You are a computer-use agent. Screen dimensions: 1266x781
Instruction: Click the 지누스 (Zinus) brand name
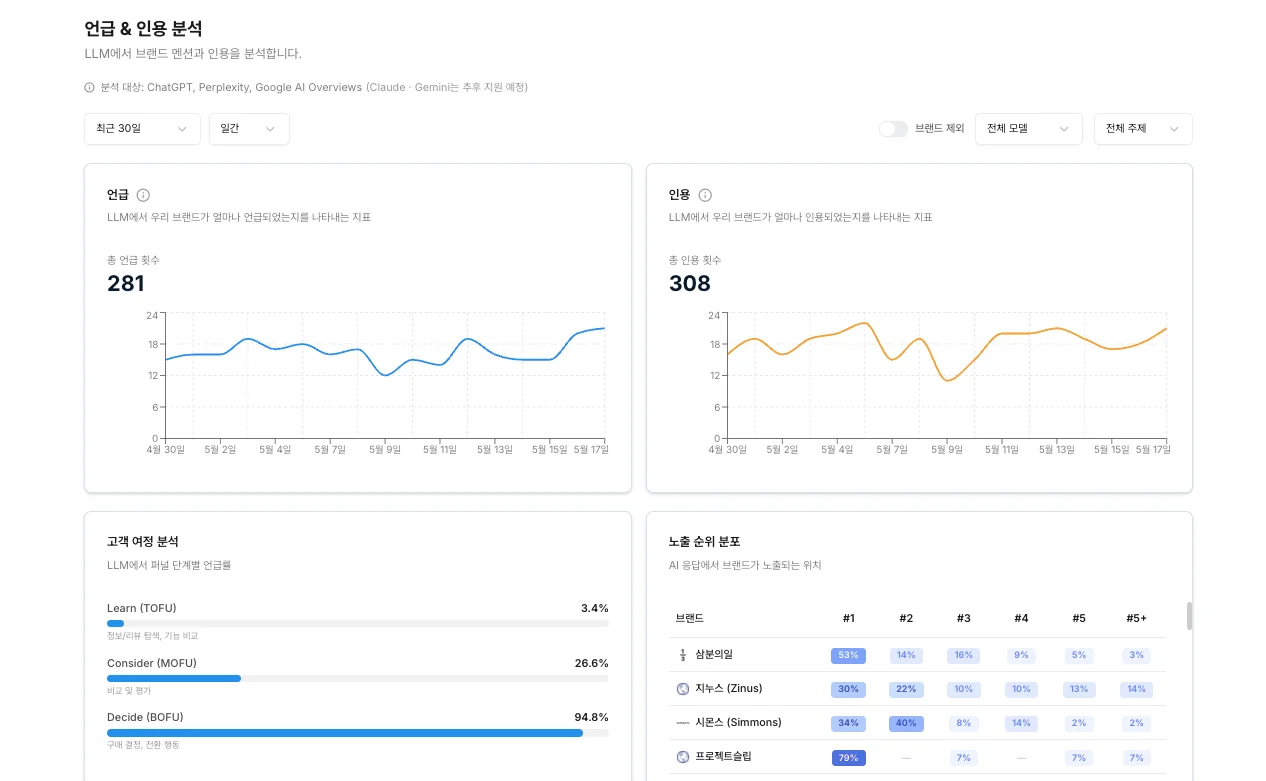click(x=729, y=689)
